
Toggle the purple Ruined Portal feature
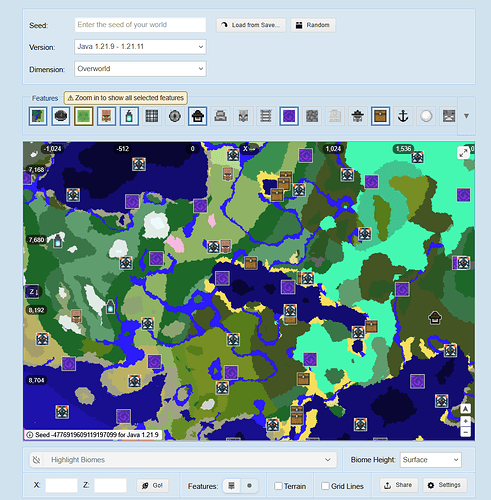point(289,116)
